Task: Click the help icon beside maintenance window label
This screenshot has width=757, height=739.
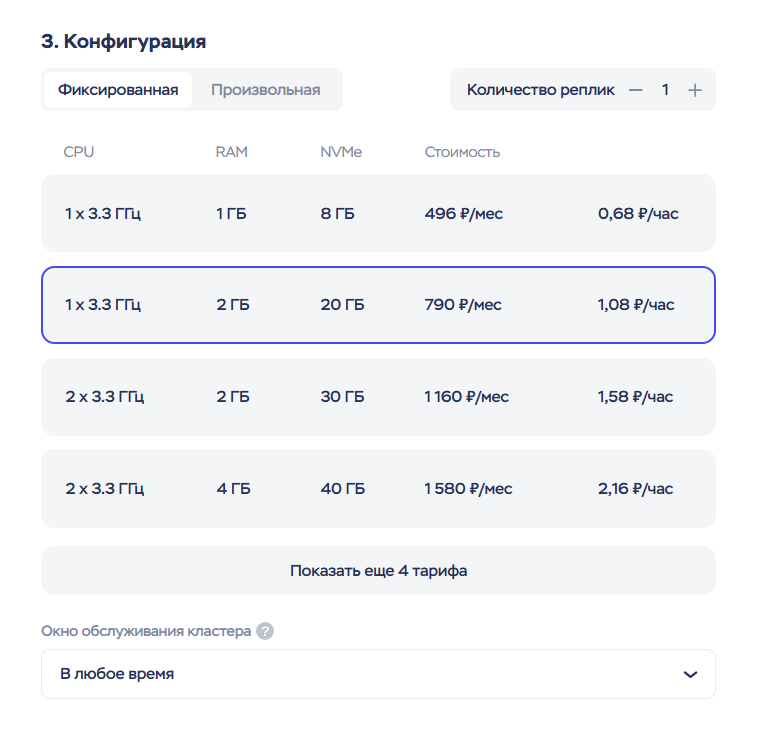Action: pyautogui.click(x=264, y=632)
